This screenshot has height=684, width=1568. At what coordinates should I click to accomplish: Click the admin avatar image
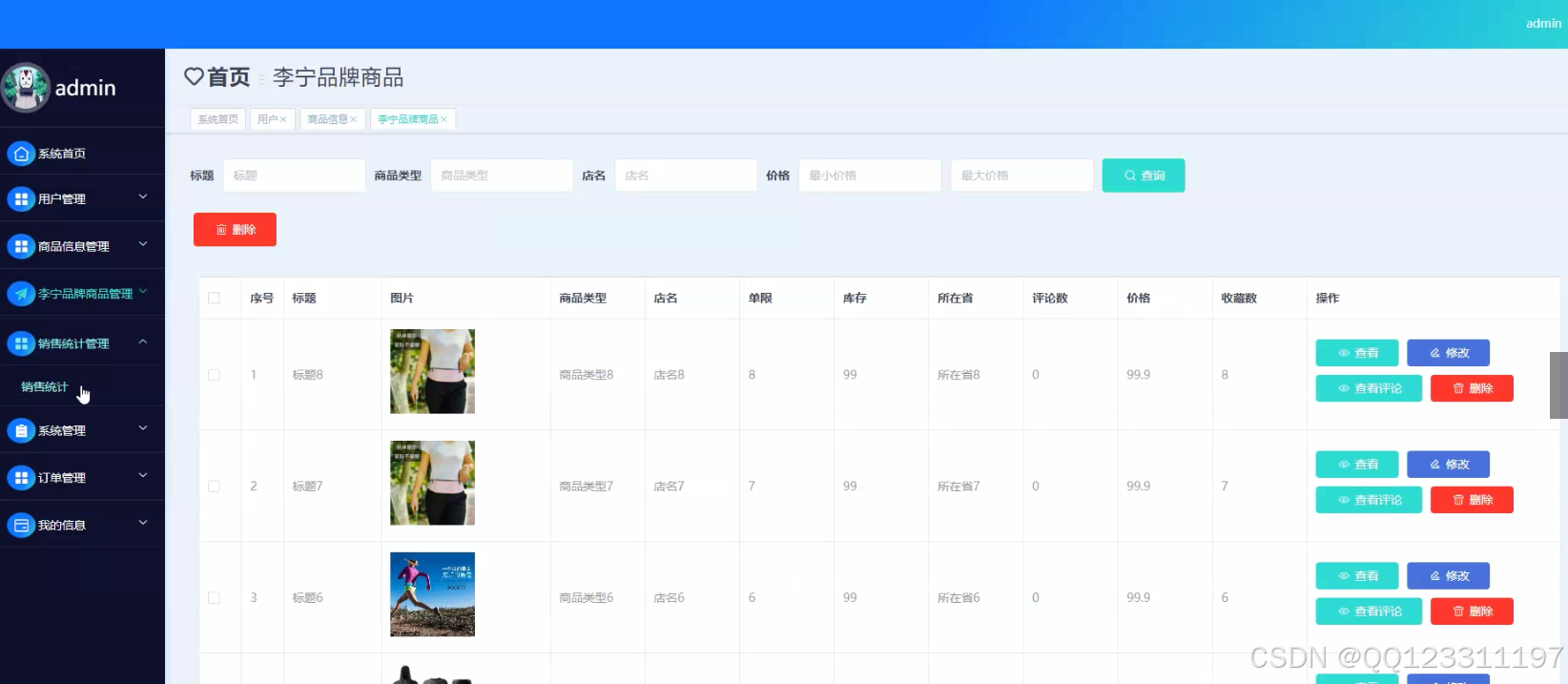(x=26, y=88)
